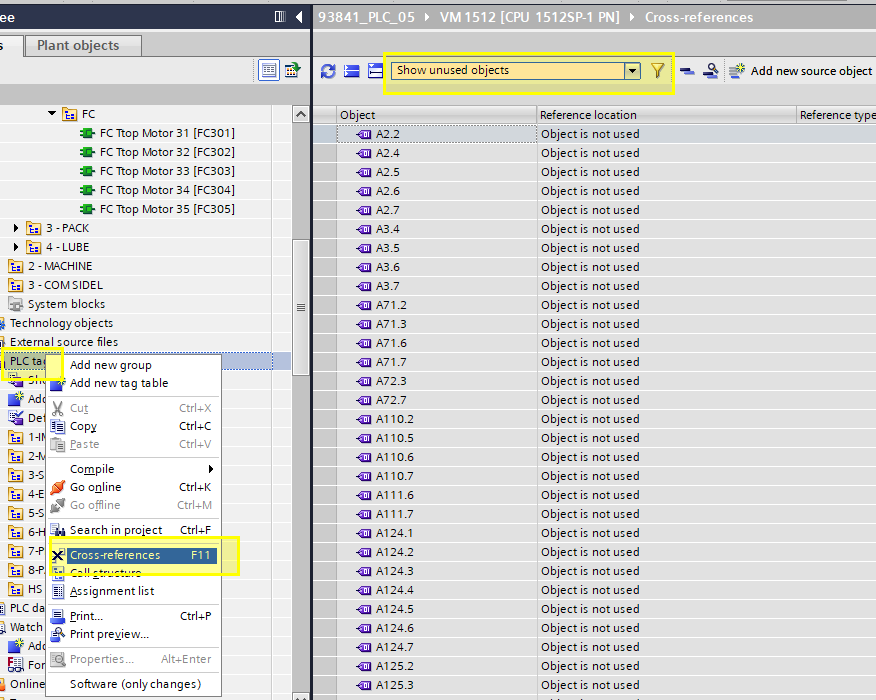Click breadcrumb 93841_PLC_05

coord(366,17)
